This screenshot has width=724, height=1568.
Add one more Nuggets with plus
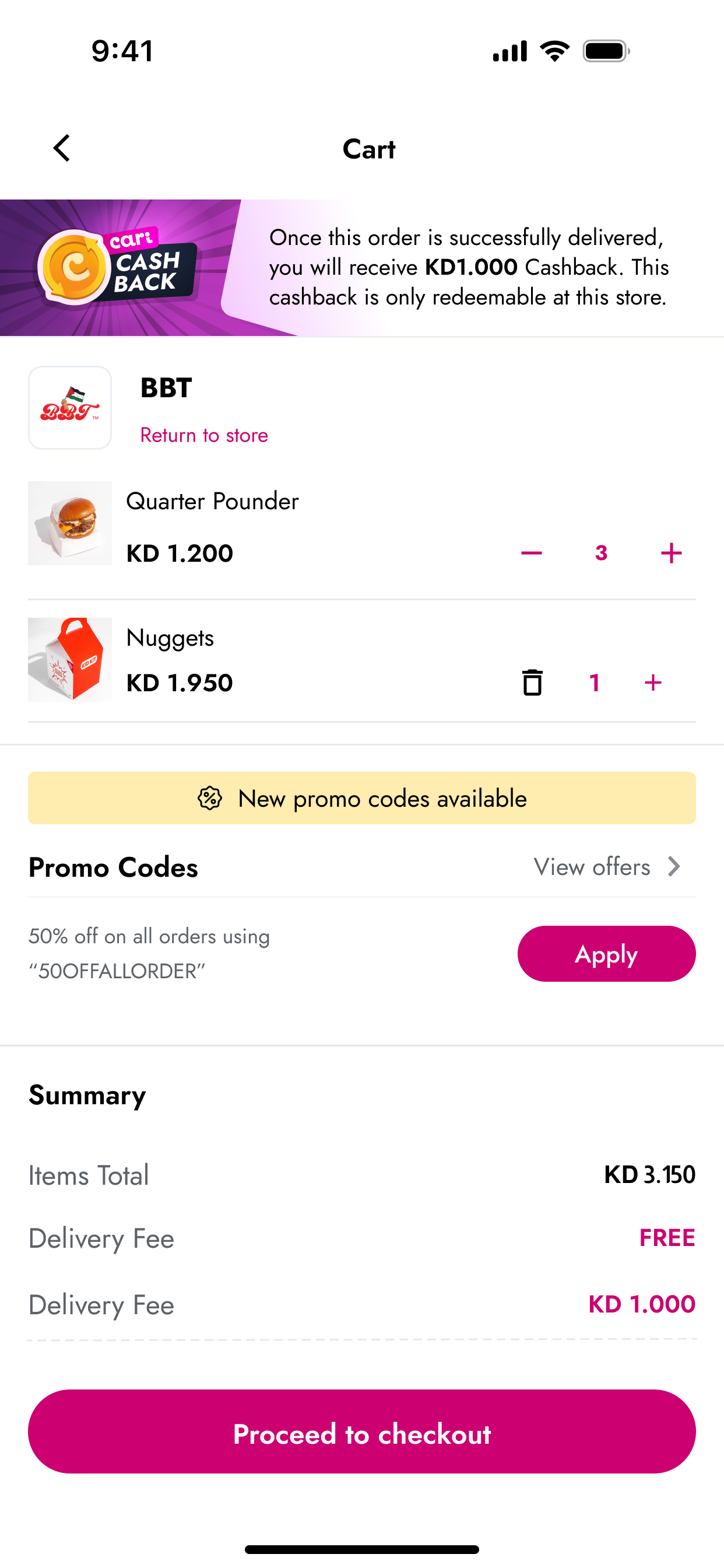[x=653, y=682]
